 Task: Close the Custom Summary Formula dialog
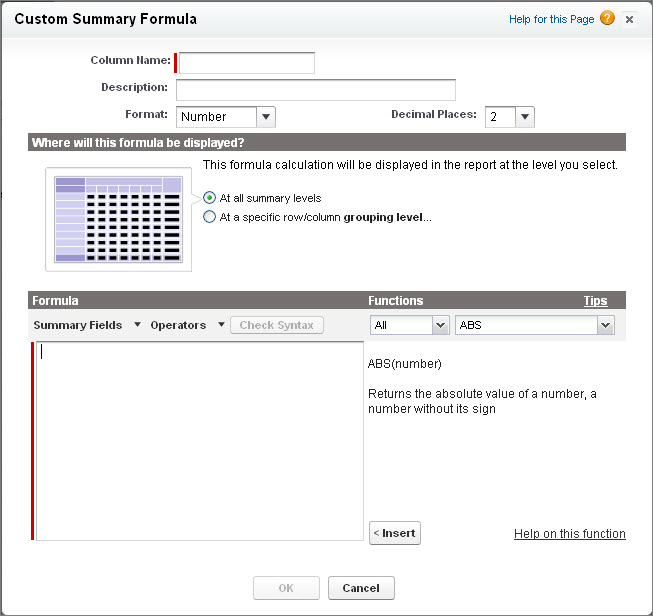click(x=629, y=19)
